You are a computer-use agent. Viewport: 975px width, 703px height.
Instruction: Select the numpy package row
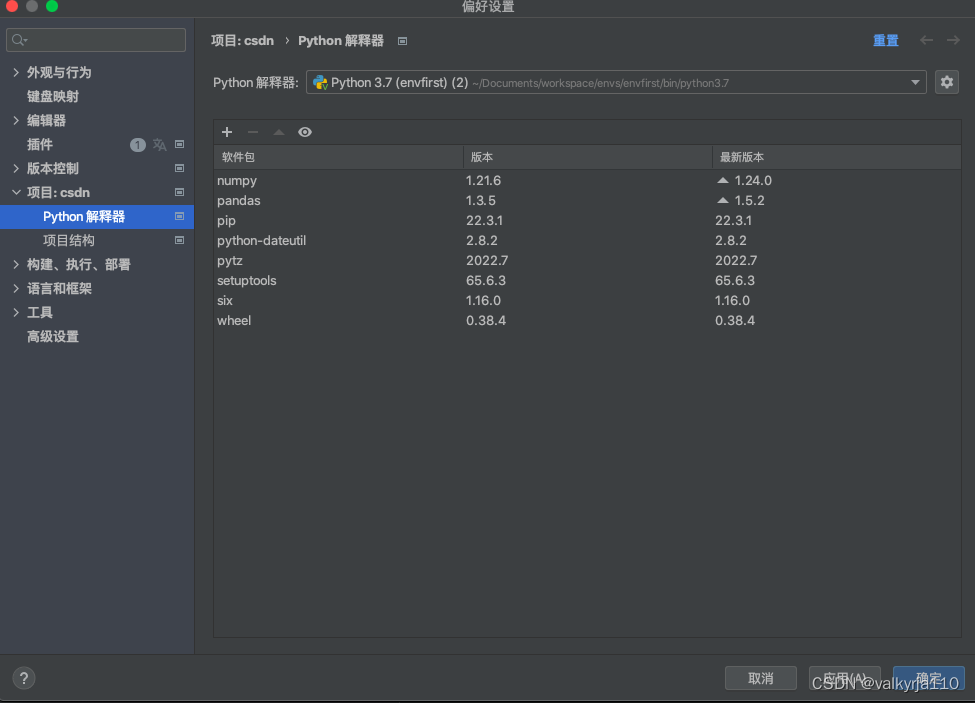(x=588, y=180)
